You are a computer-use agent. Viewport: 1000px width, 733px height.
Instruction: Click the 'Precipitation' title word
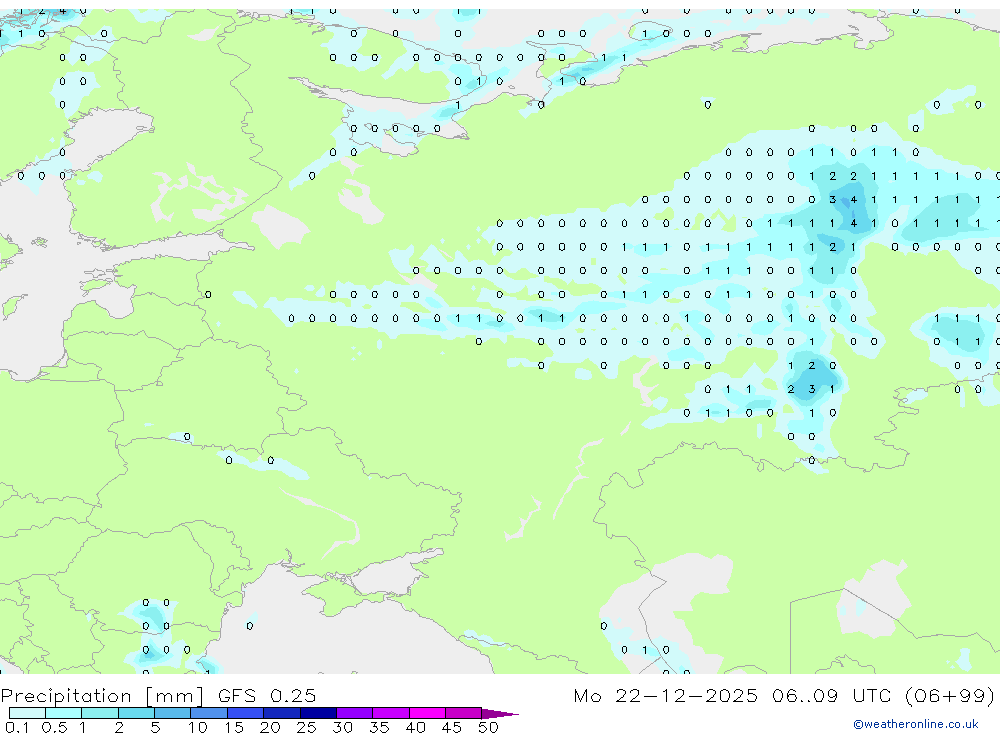click(x=66, y=696)
